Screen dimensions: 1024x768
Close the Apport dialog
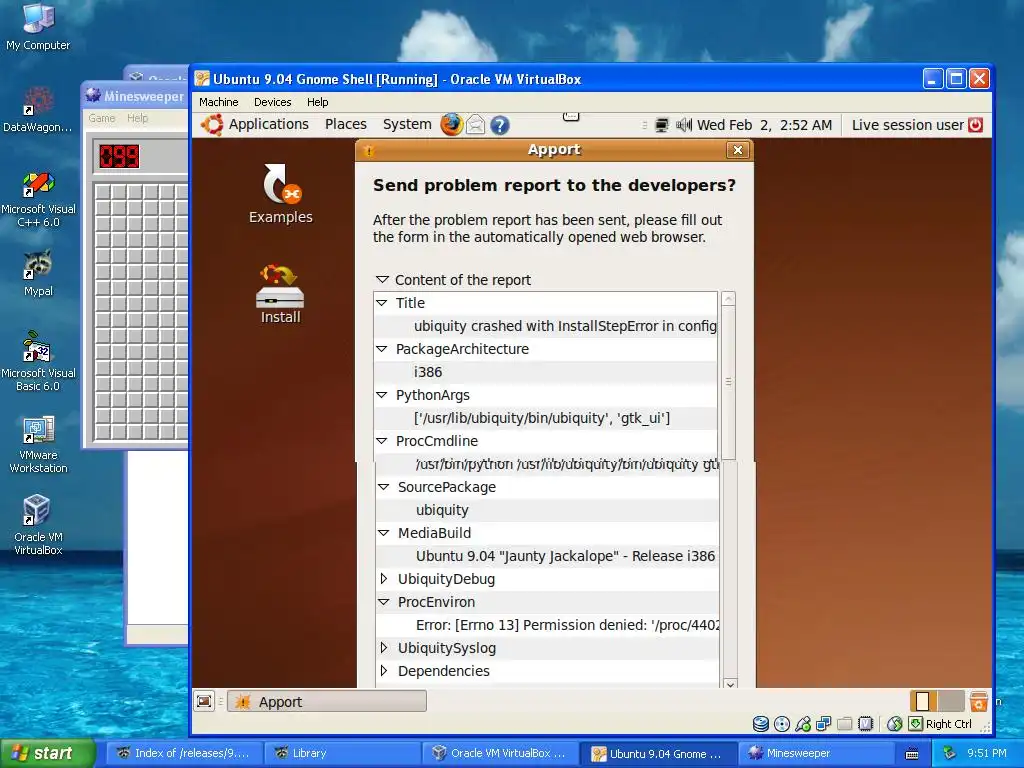(x=737, y=150)
